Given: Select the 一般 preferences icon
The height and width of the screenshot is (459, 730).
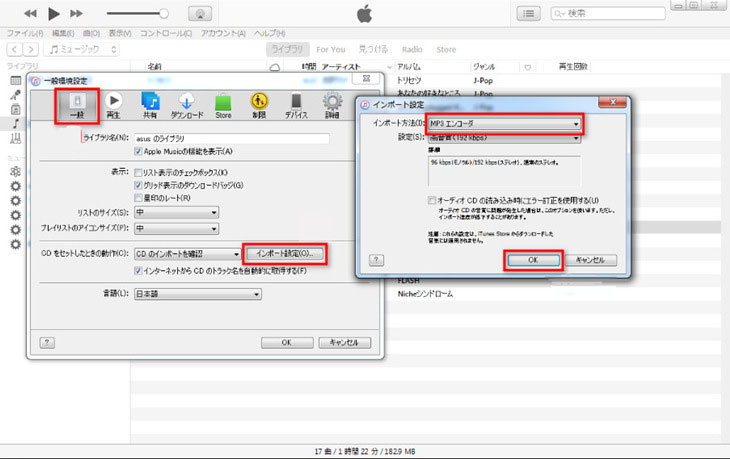Looking at the screenshot, I should (x=77, y=106).
